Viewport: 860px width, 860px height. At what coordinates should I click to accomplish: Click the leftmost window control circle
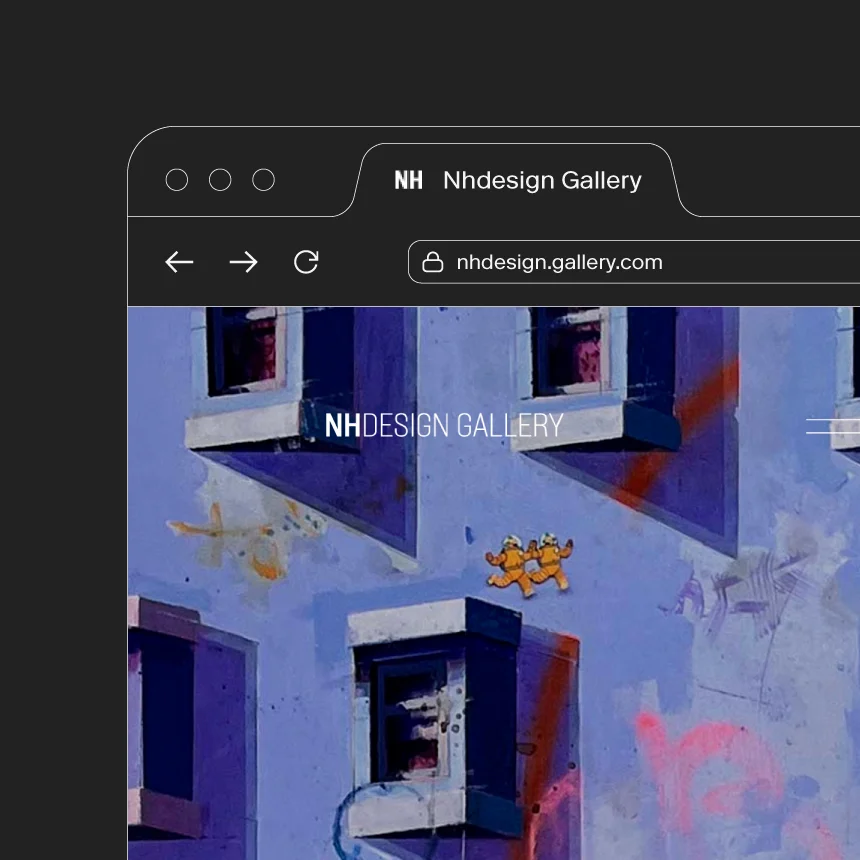177,180
